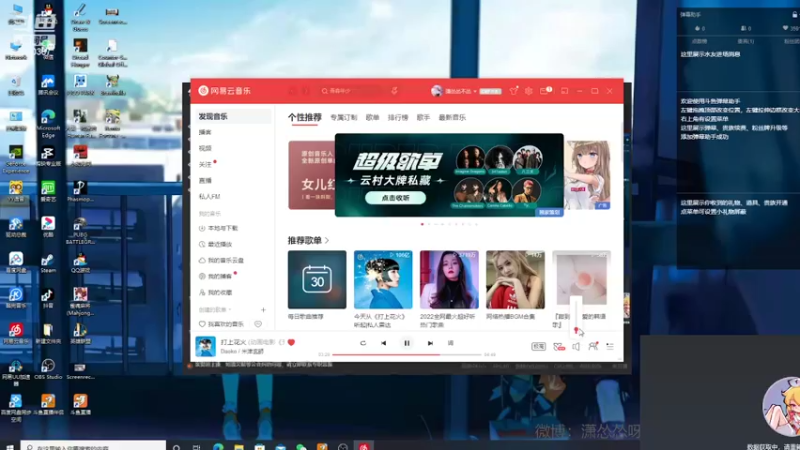Open the user avatar profile
This screenshot has width=800, height=450.
pos(436,91)
